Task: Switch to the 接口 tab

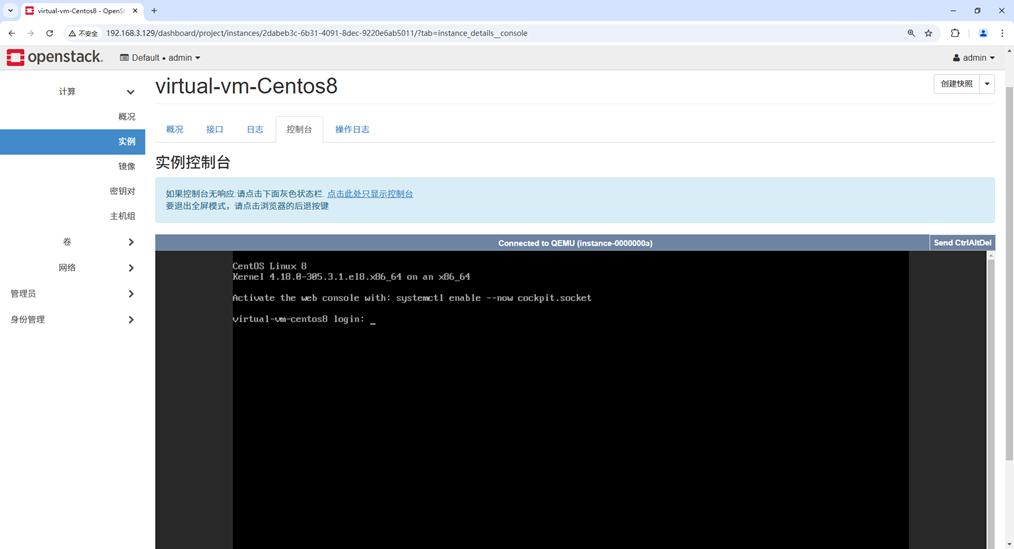Action: coord(215,129)
